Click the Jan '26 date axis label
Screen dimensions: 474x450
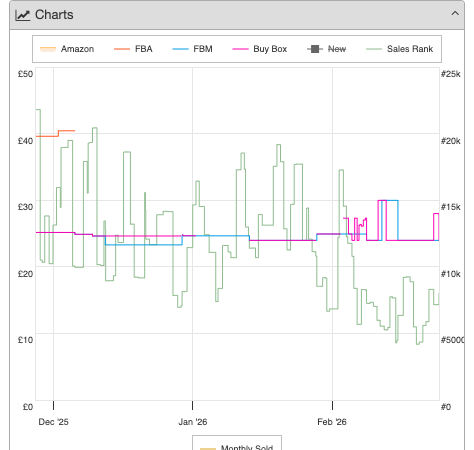point(193,422)
